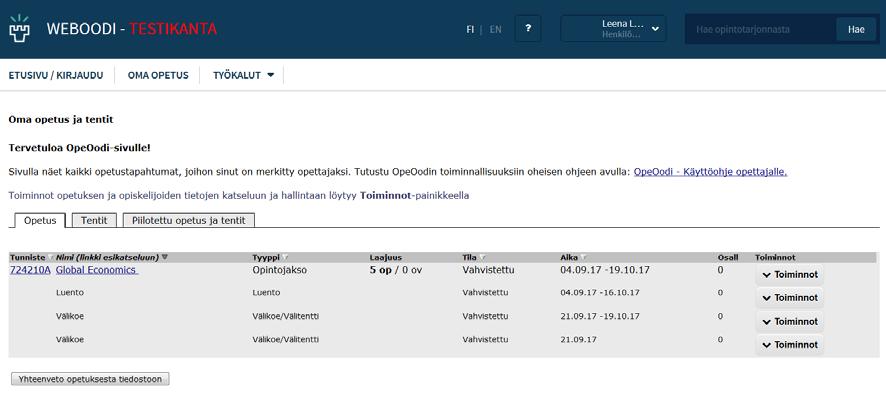The width and height of the screenshot is (886, 401).
Task: Select the Opetus tab
Action: click(x=40, y=220)
